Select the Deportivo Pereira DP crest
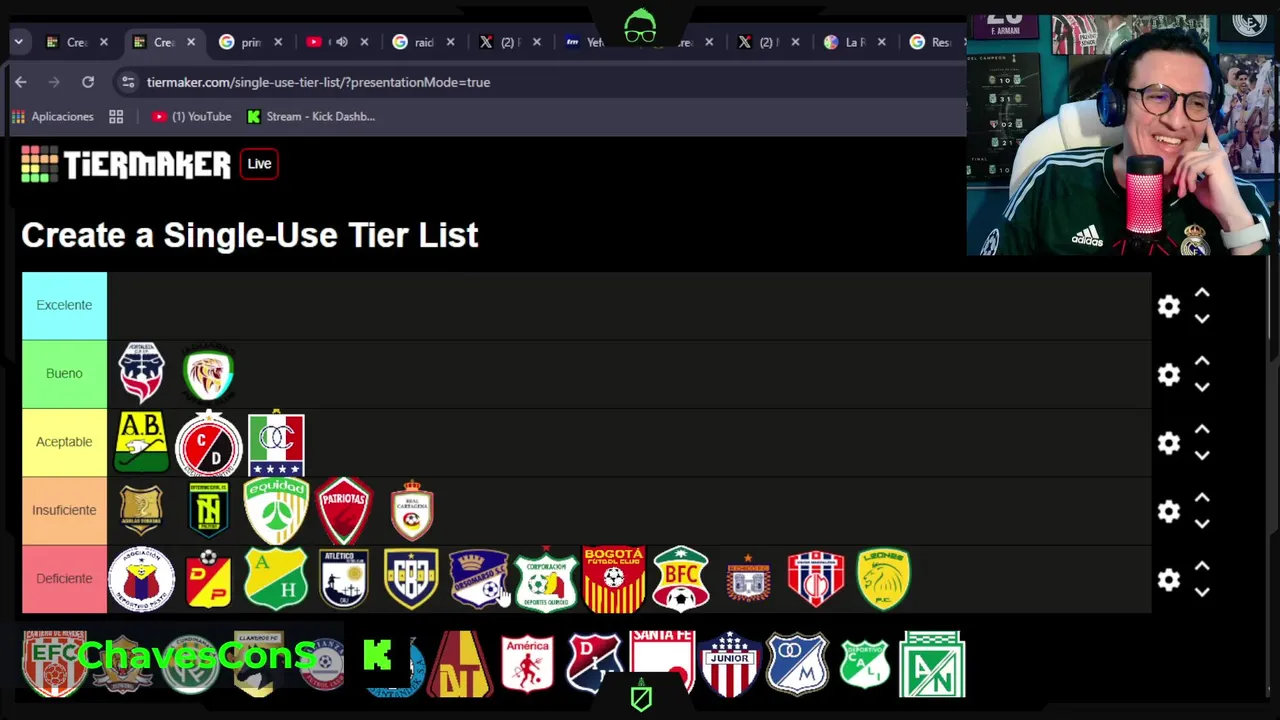1280x720 pixels. click(209, 579)
